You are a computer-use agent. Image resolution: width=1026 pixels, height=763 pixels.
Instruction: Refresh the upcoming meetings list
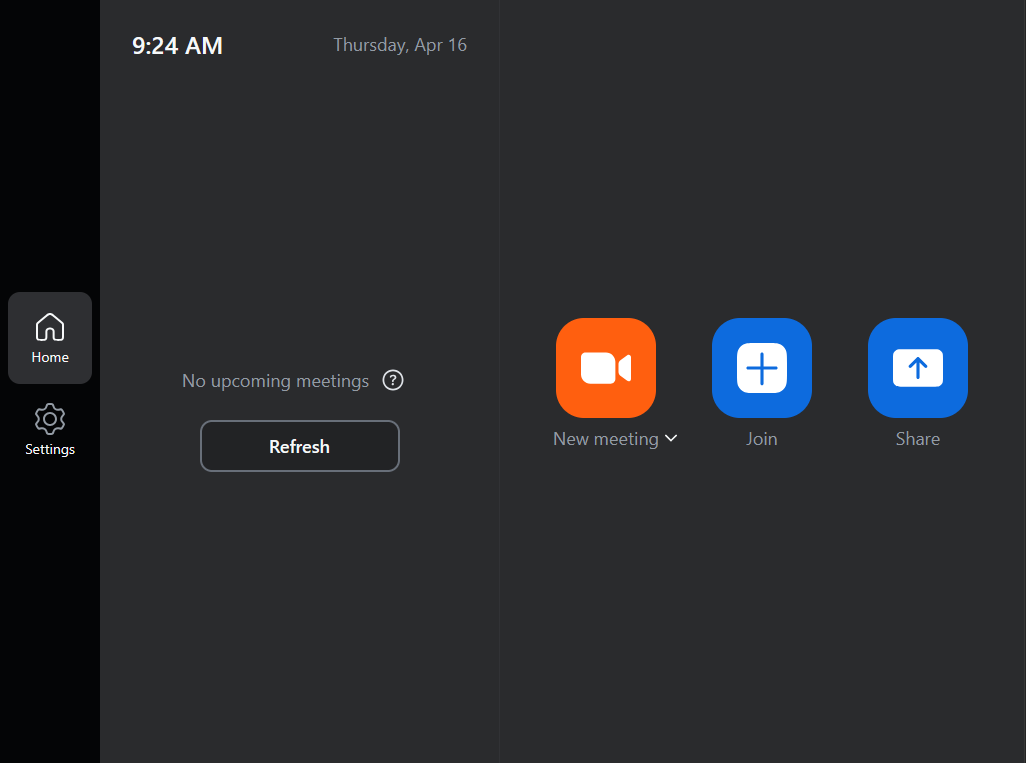(x=300, y=446)
